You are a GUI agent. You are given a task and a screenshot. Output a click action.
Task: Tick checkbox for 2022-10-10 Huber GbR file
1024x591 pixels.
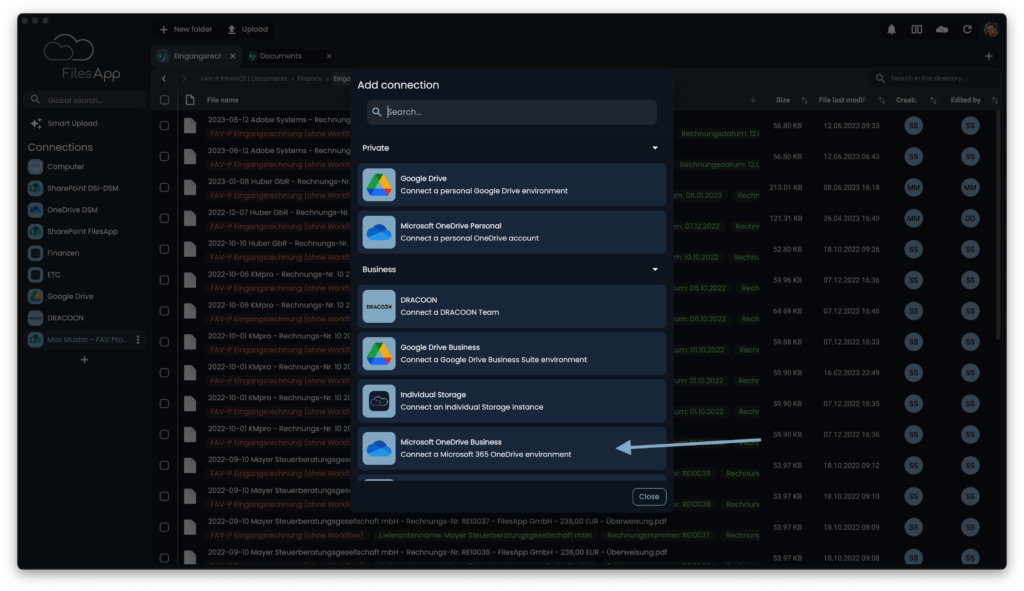pyautogui.click(x=165, y=249)
